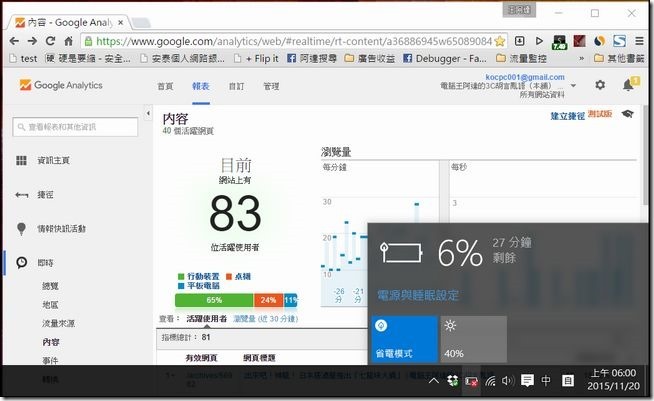Click the 網頁標題 column header

[x=259, y=358]
